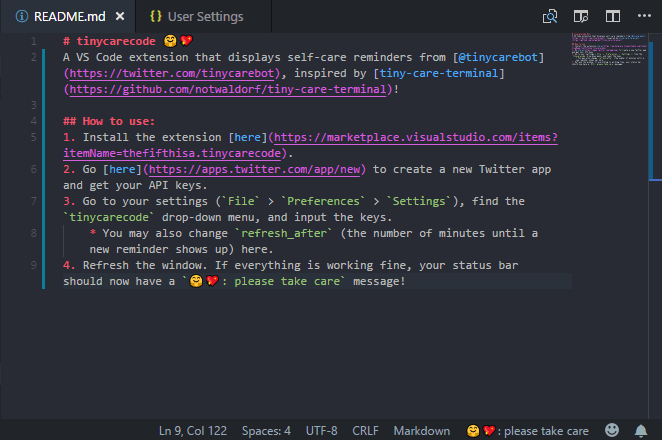662x440 pixels.
Task: Click 'Refresh the window' text on line 9
Action: coord(143,265)
